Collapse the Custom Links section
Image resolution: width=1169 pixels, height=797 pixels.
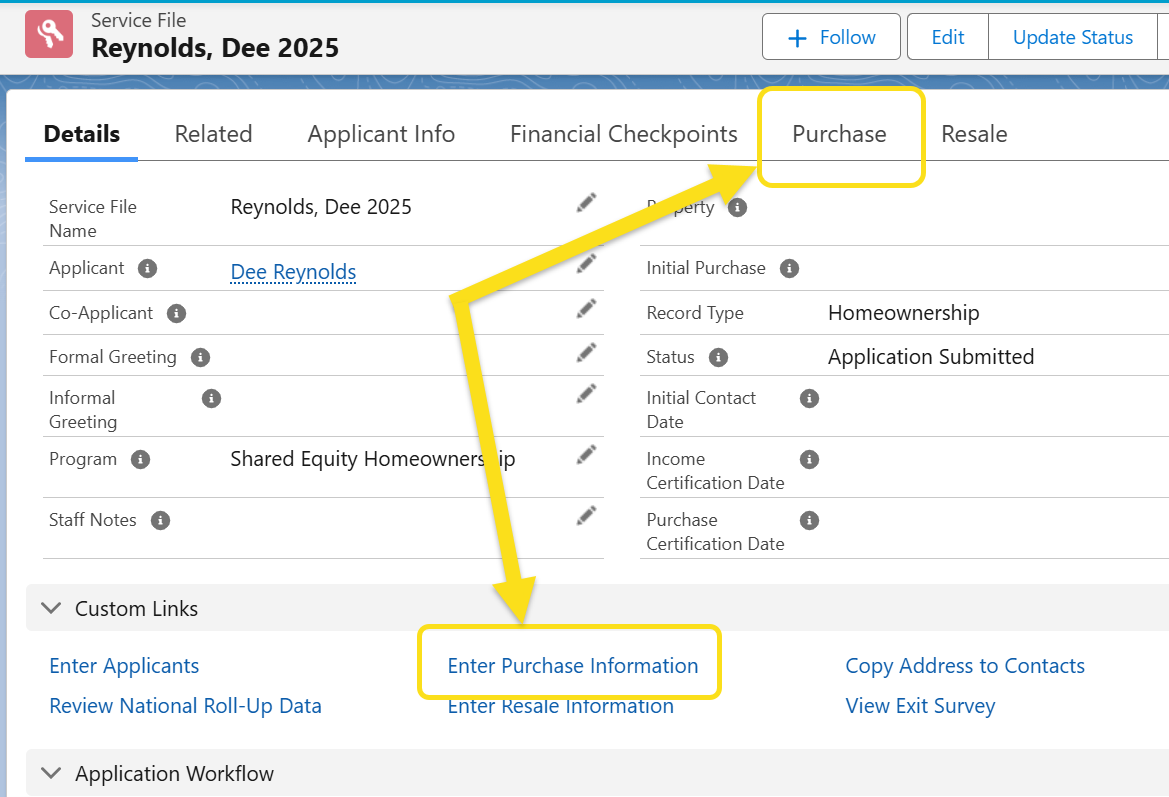click(49, 609)
